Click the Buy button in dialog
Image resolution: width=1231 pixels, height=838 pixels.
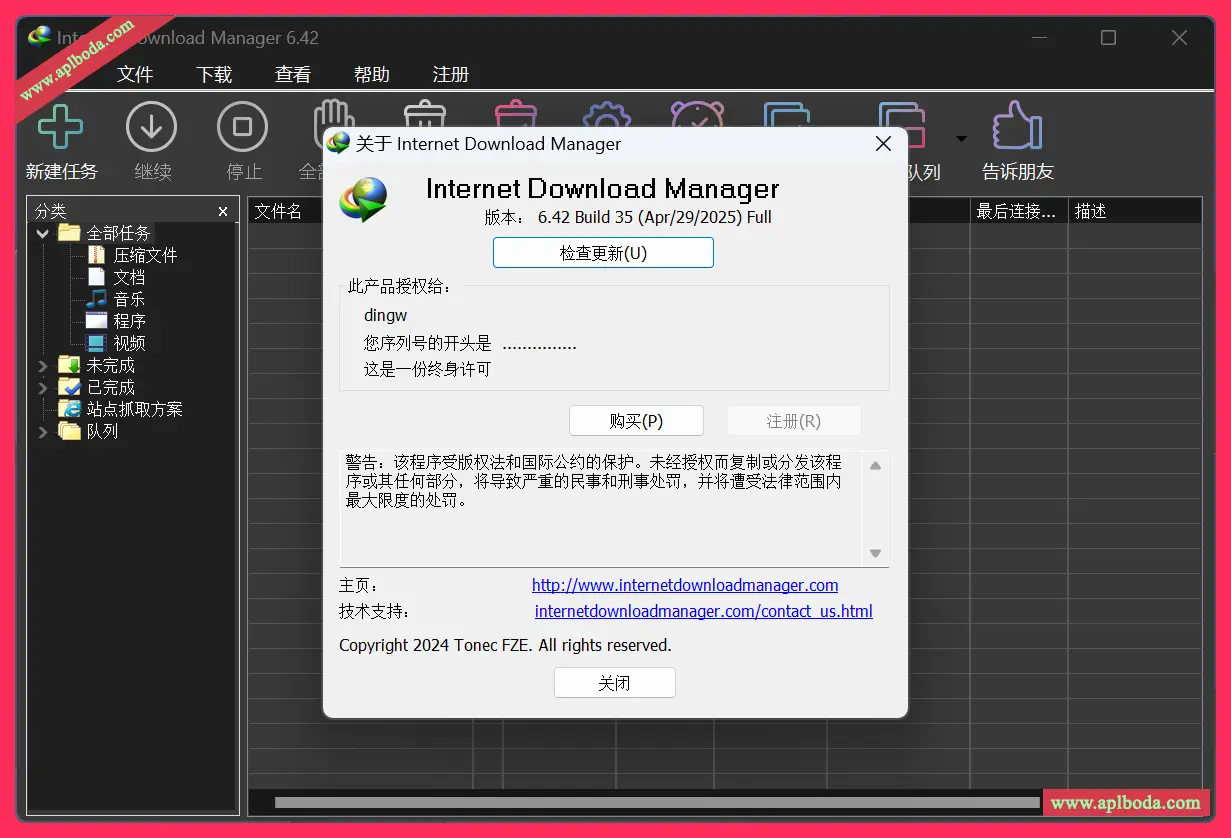pyautogui.click(x=636, y=421)
